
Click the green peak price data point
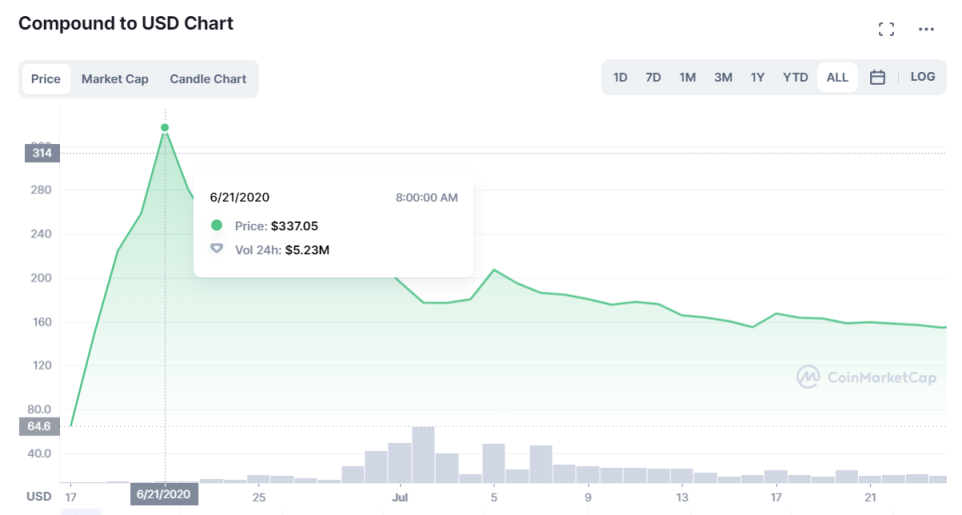click(x=165, y=128)
